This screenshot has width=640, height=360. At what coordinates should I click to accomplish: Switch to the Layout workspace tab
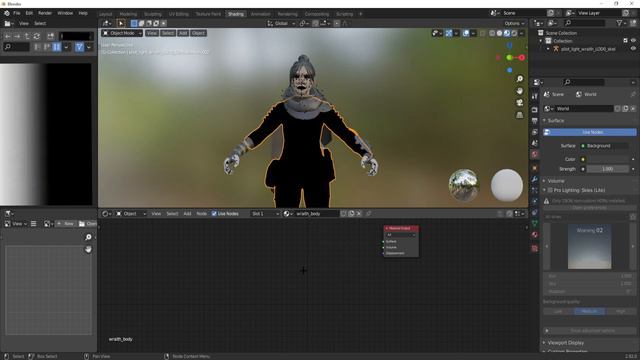105,14
